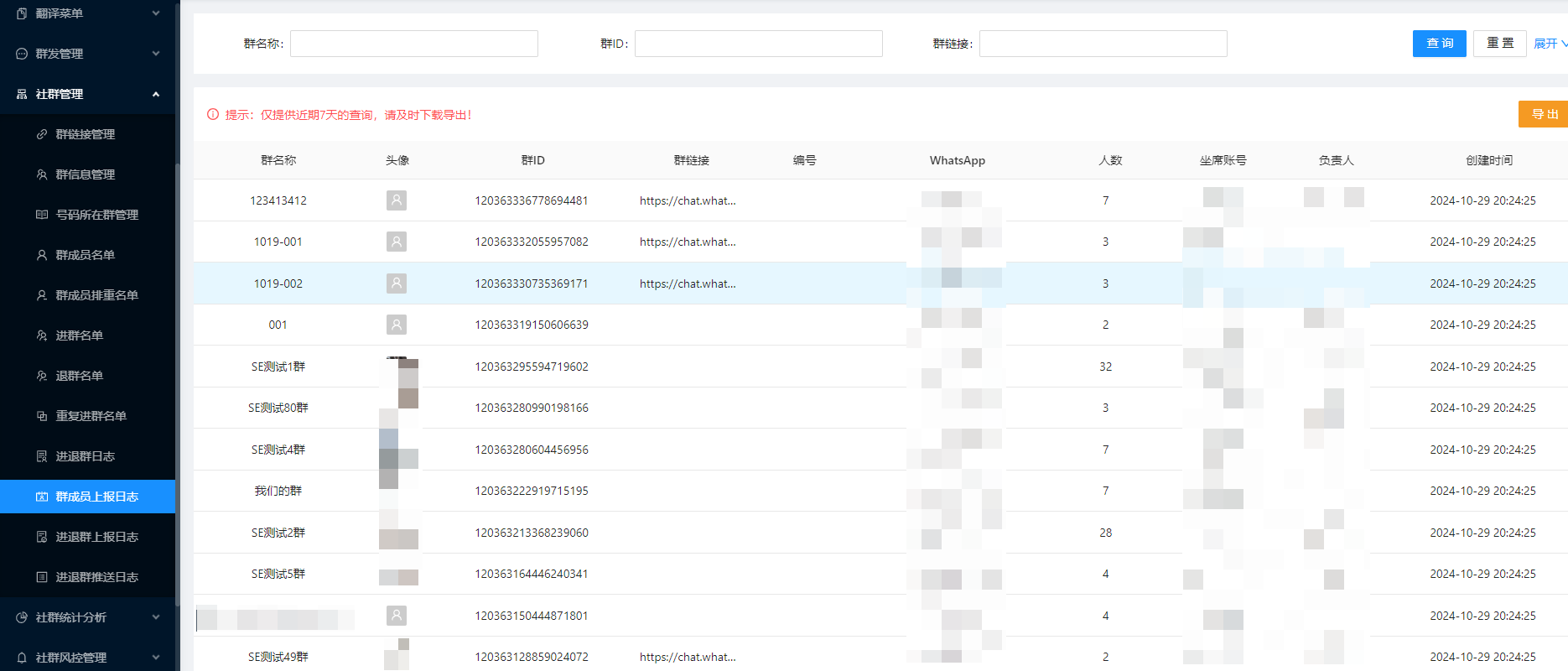Click the 创建时间 column header
Viewport: 1568px width, 671px height.
click(1489, 160)
